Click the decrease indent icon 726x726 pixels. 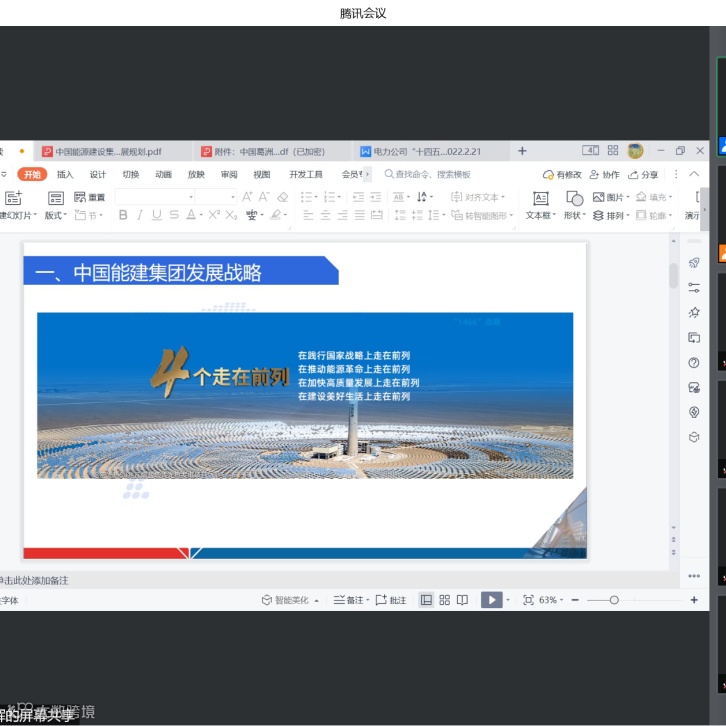tap(358, 197)
